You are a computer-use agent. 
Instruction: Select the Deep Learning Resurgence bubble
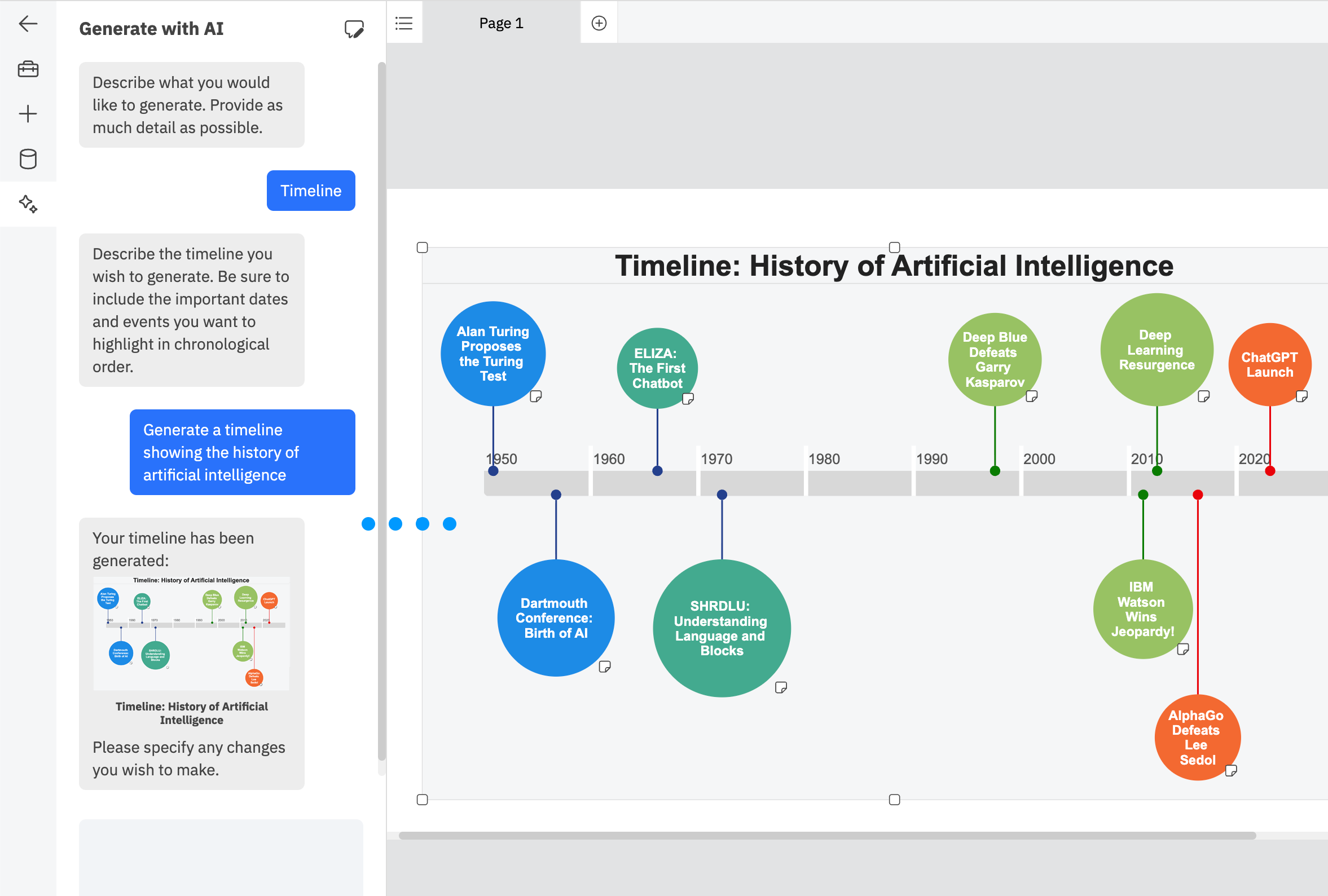point(1156,350)
